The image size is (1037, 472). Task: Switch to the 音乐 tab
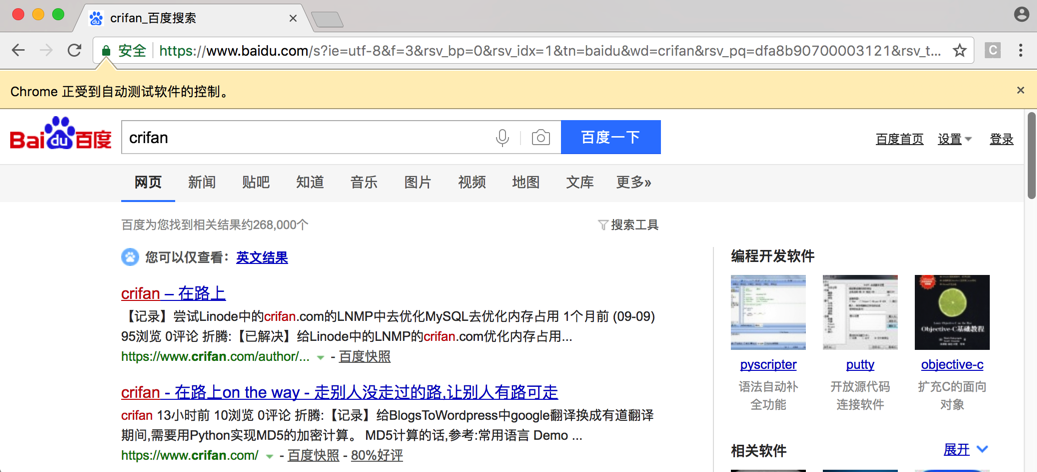[364, 182]
